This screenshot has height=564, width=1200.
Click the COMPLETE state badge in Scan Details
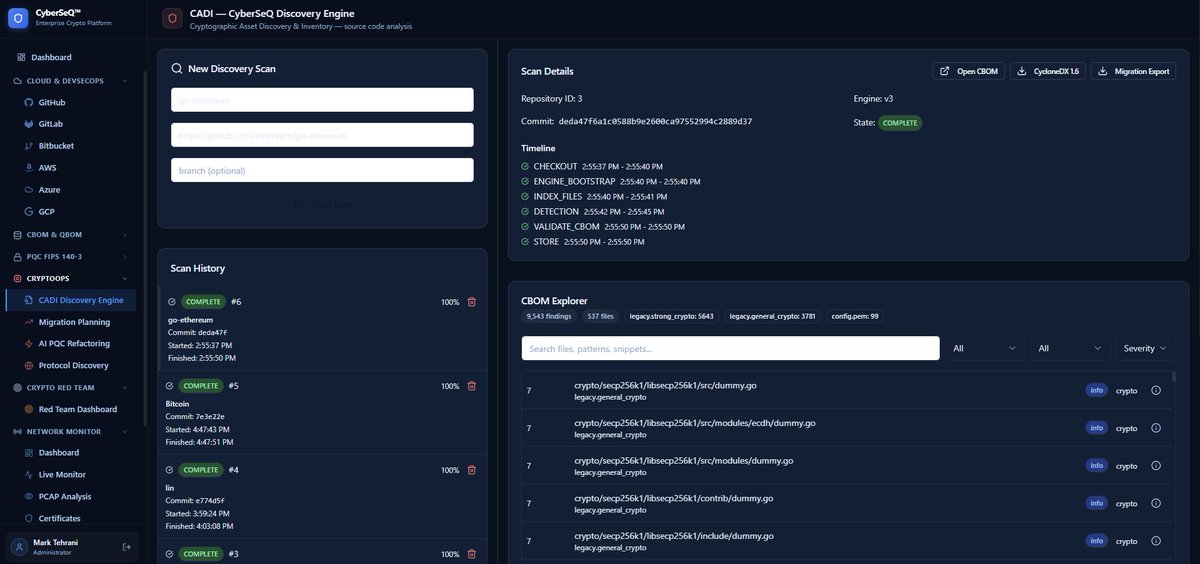[900, 122]
